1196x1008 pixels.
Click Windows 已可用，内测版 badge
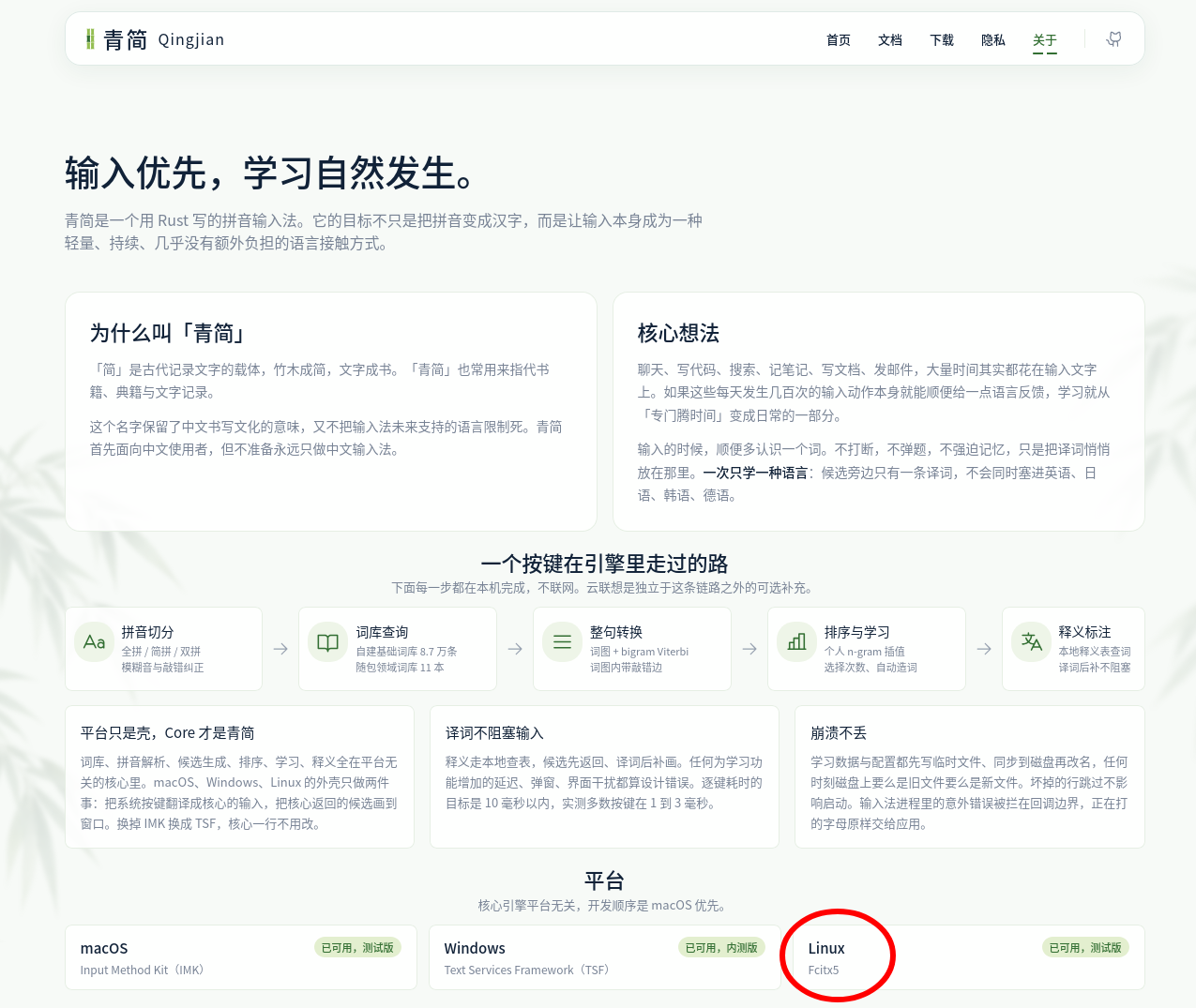pyautogui.click(x=721, y=948)
